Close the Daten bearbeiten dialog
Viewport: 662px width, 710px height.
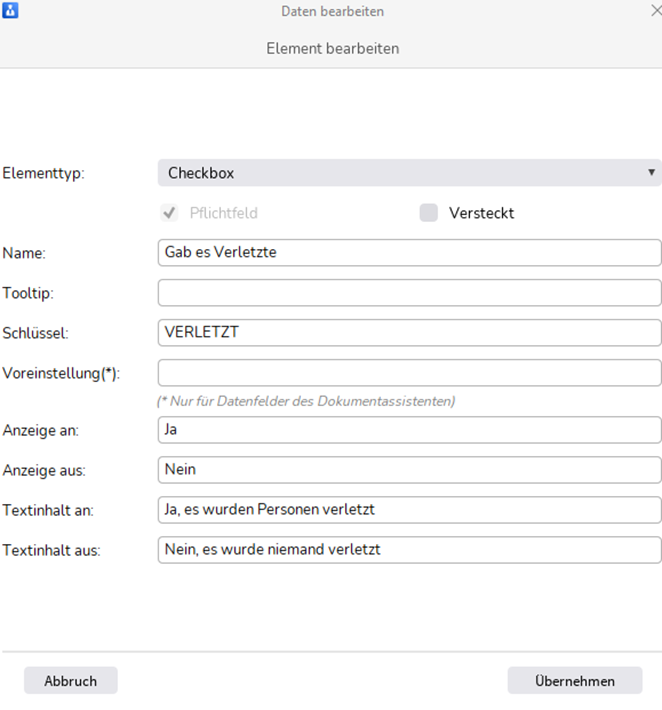coord(656,10)
